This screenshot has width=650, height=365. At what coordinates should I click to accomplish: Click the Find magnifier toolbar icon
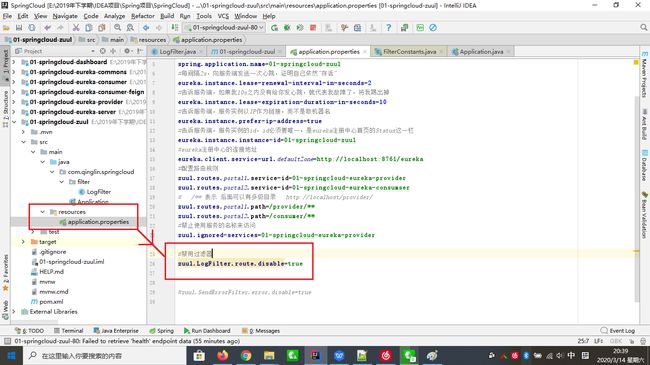click(x=117, y=28)
